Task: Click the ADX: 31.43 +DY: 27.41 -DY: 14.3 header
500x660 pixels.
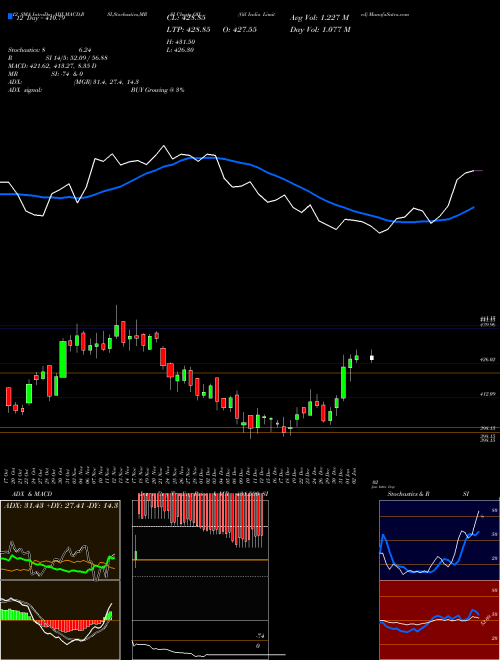Action: (61, 505)
